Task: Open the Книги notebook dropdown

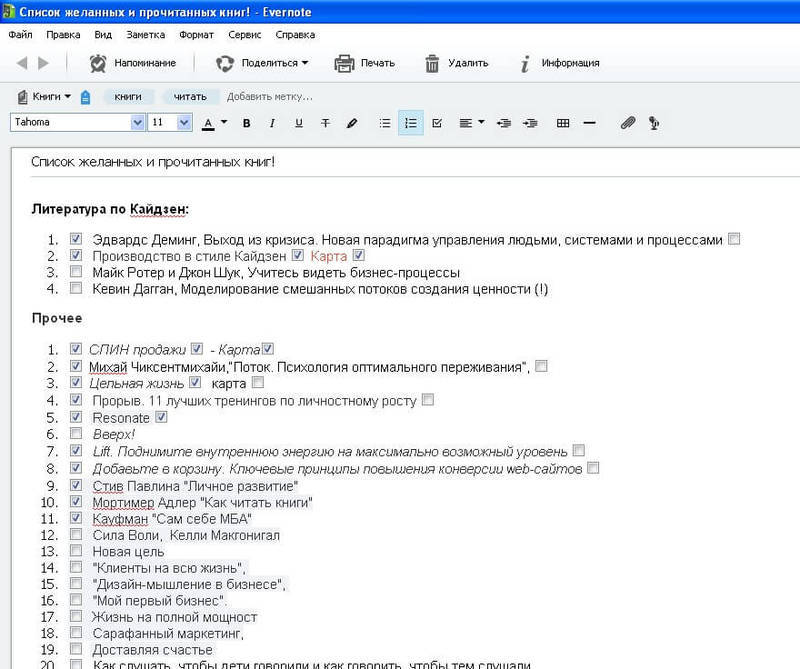Action: click(67, 96)
